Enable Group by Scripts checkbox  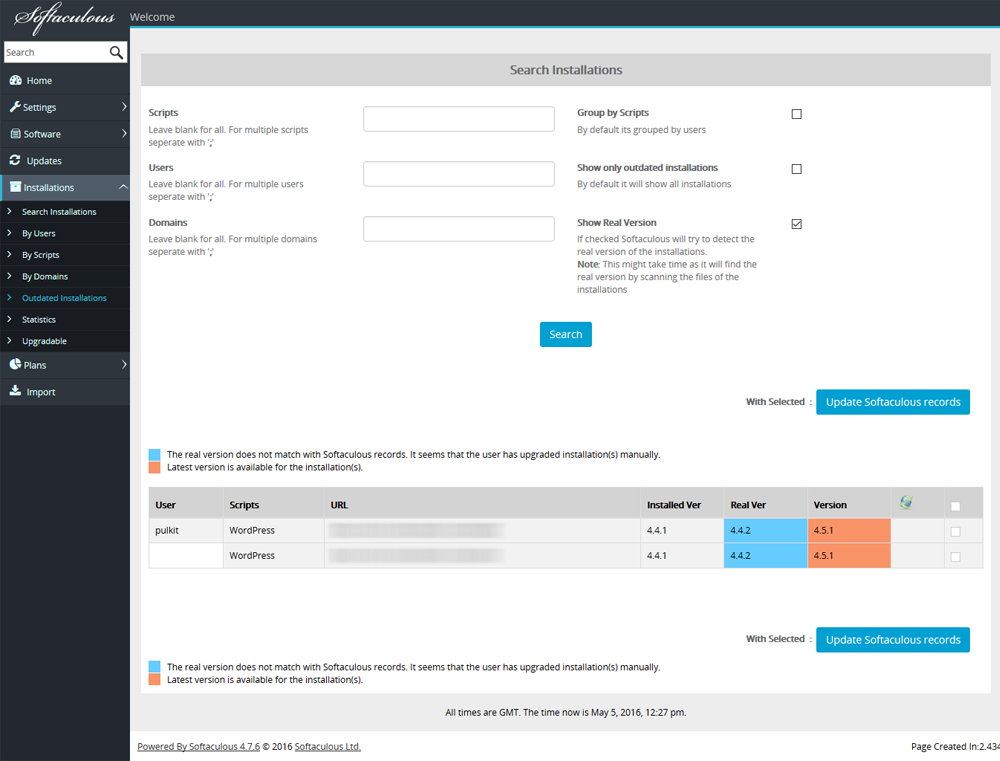coord(797,114)
